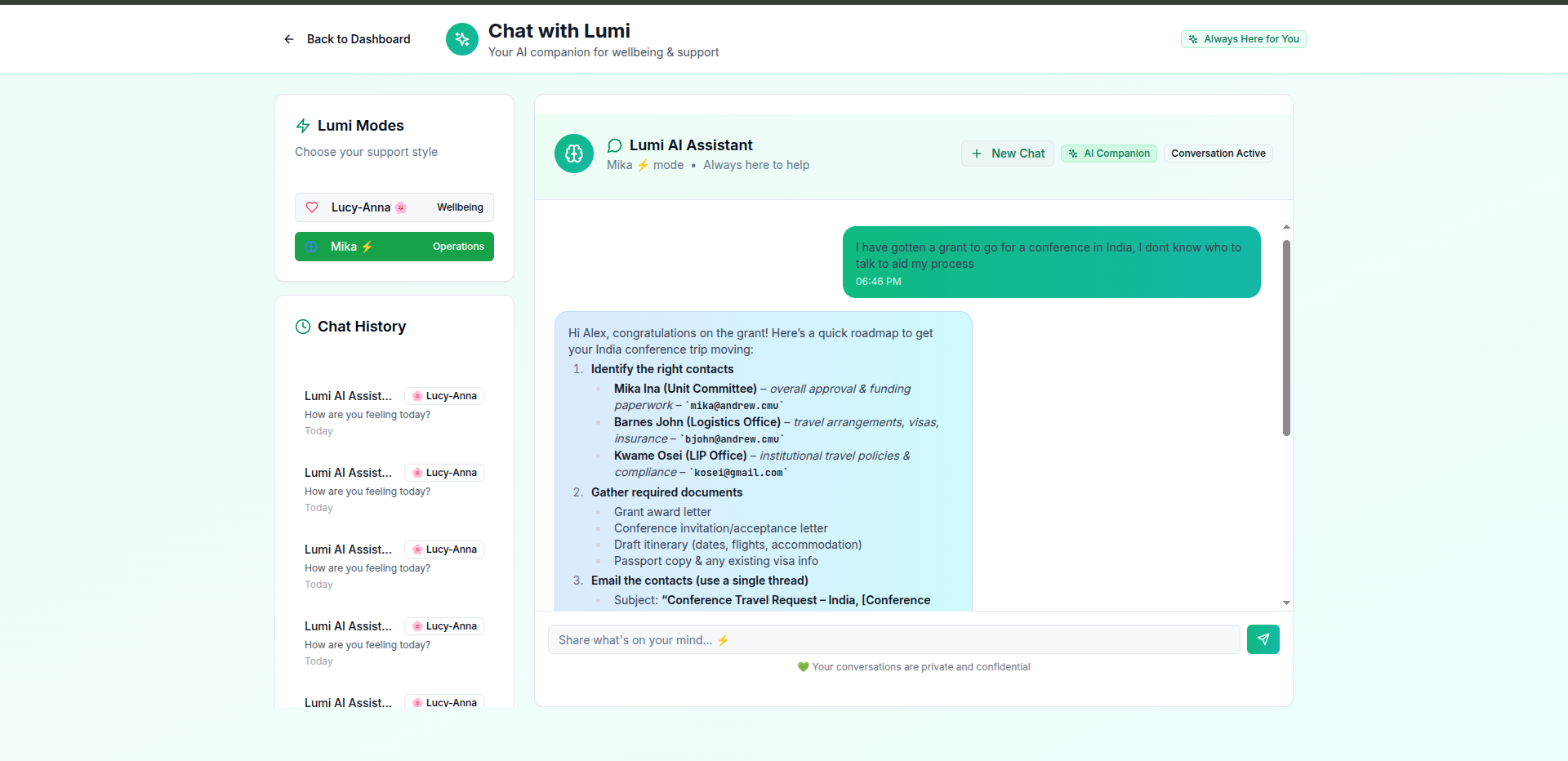1568x761 pixels.
Task: Click the globe icon beside Mika
Action: click(311, 247)
